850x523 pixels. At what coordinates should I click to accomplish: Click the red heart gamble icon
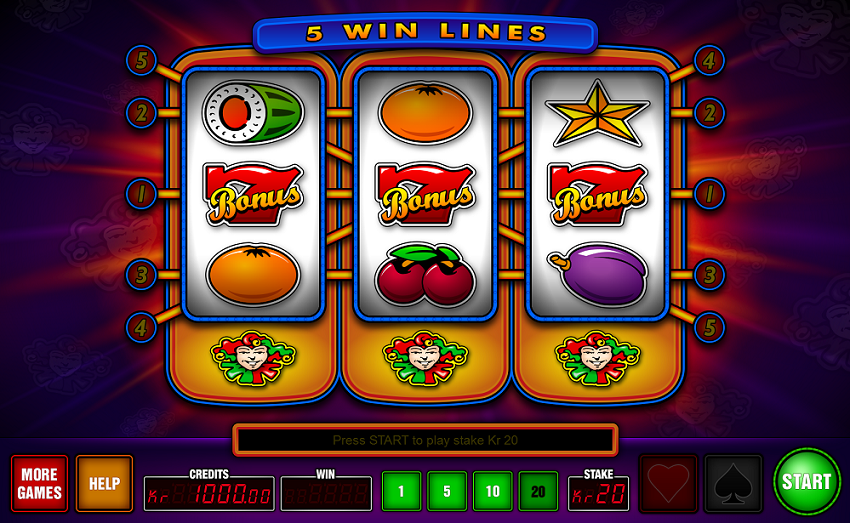click(668, 483)
